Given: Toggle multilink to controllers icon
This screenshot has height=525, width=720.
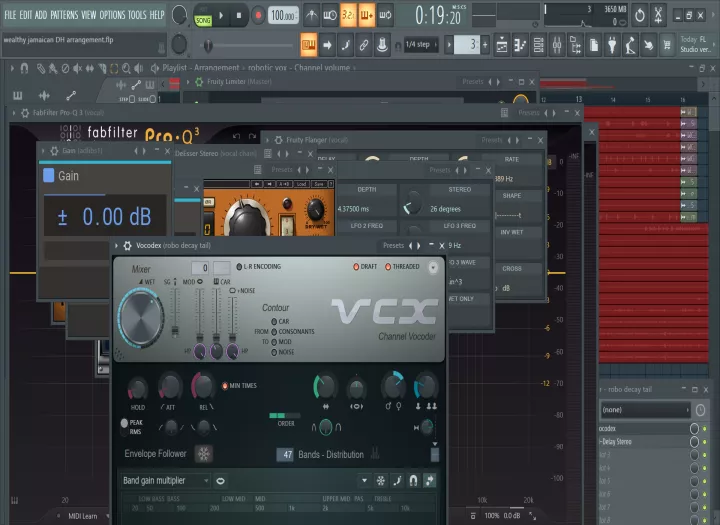Looking at the screenshot, I should (x=382, y=45).
